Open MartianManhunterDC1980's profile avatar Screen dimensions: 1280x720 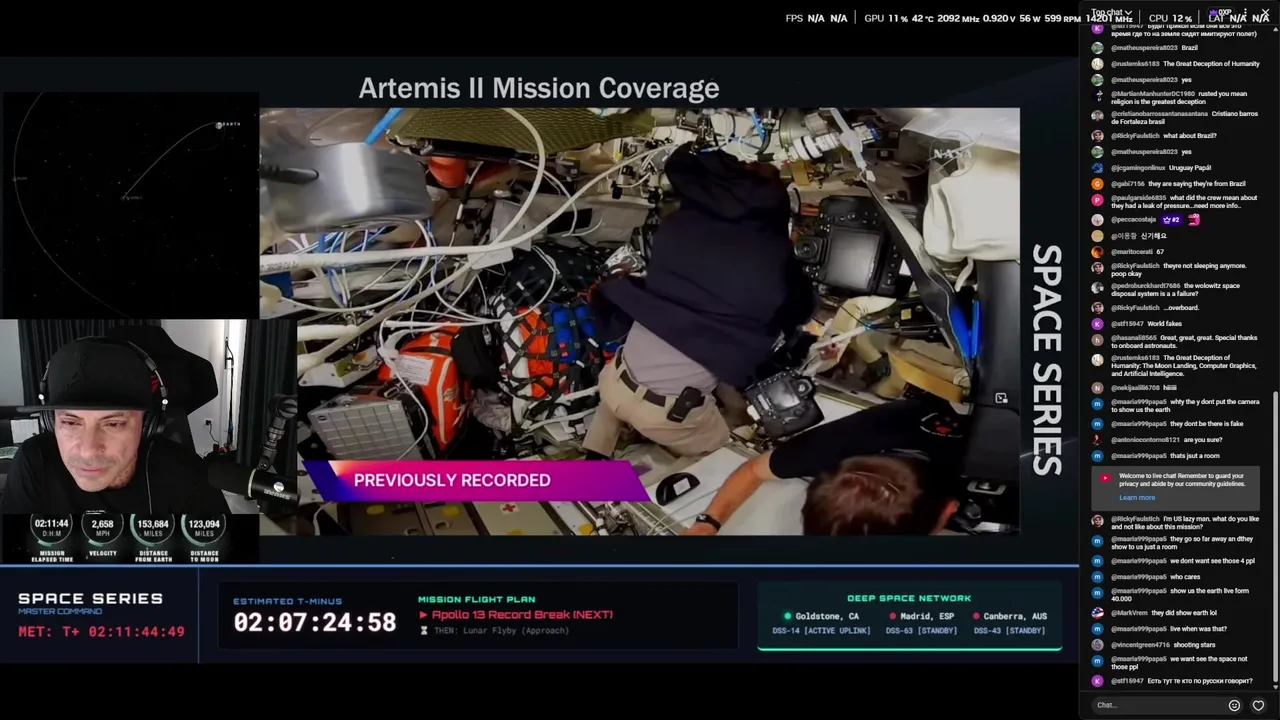point(1098,94)
